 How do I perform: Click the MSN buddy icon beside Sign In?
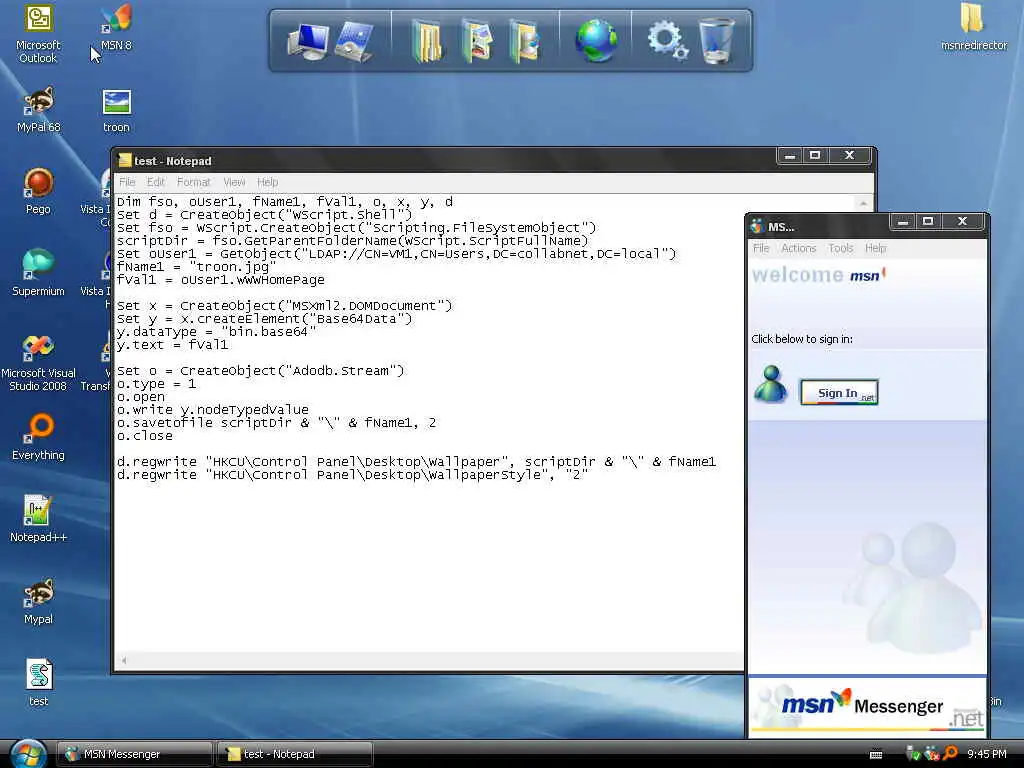(x=771, y=385)
